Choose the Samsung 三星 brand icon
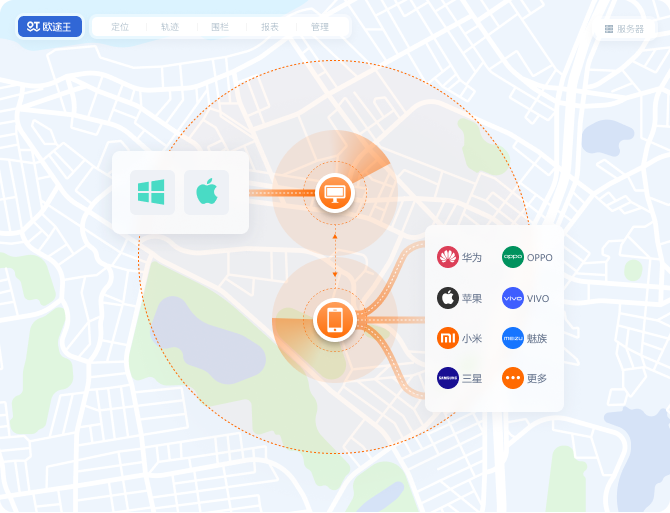Viewport: 670px width, 513px height. (x=448, y=378)
